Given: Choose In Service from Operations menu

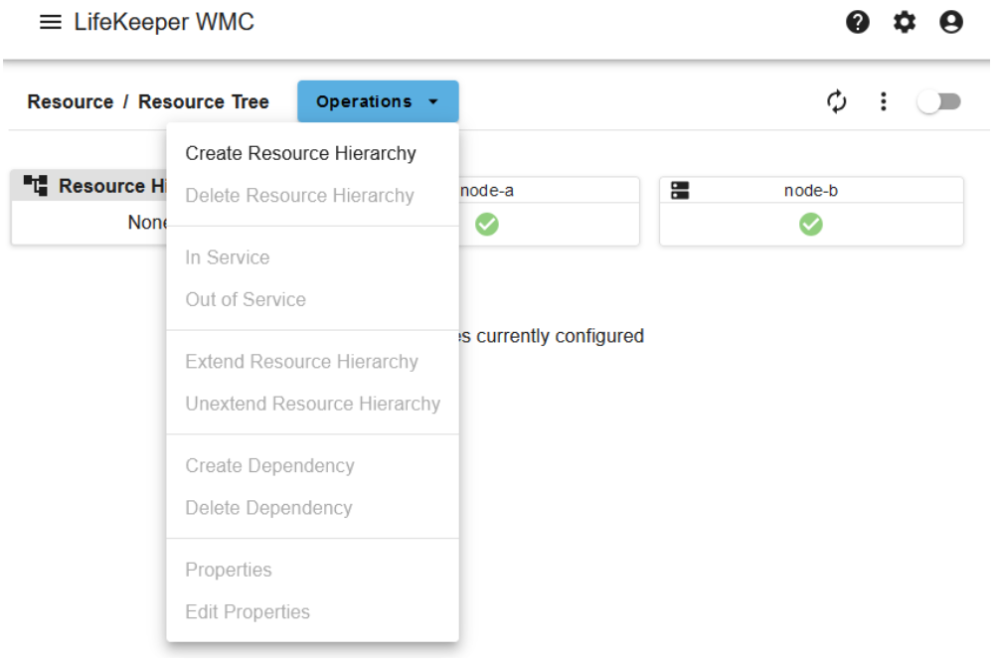Looking at the screenshot, I should pos(227,257).
